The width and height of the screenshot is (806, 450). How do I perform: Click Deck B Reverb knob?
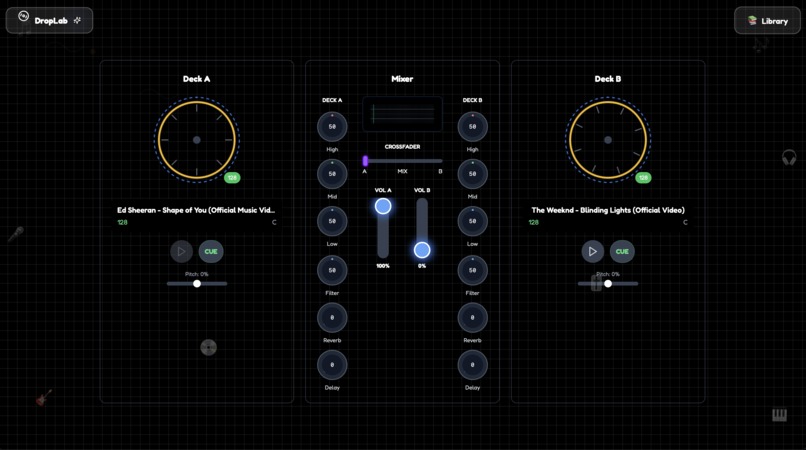472,317
